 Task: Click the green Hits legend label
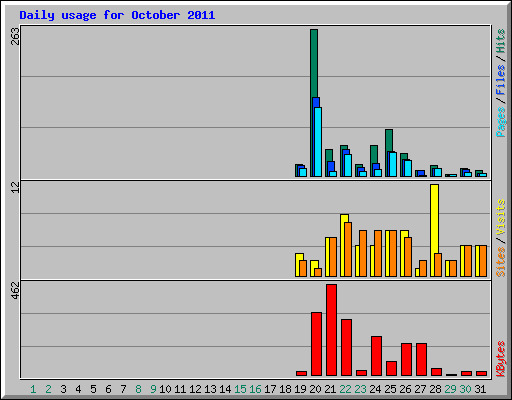point(501,41)
